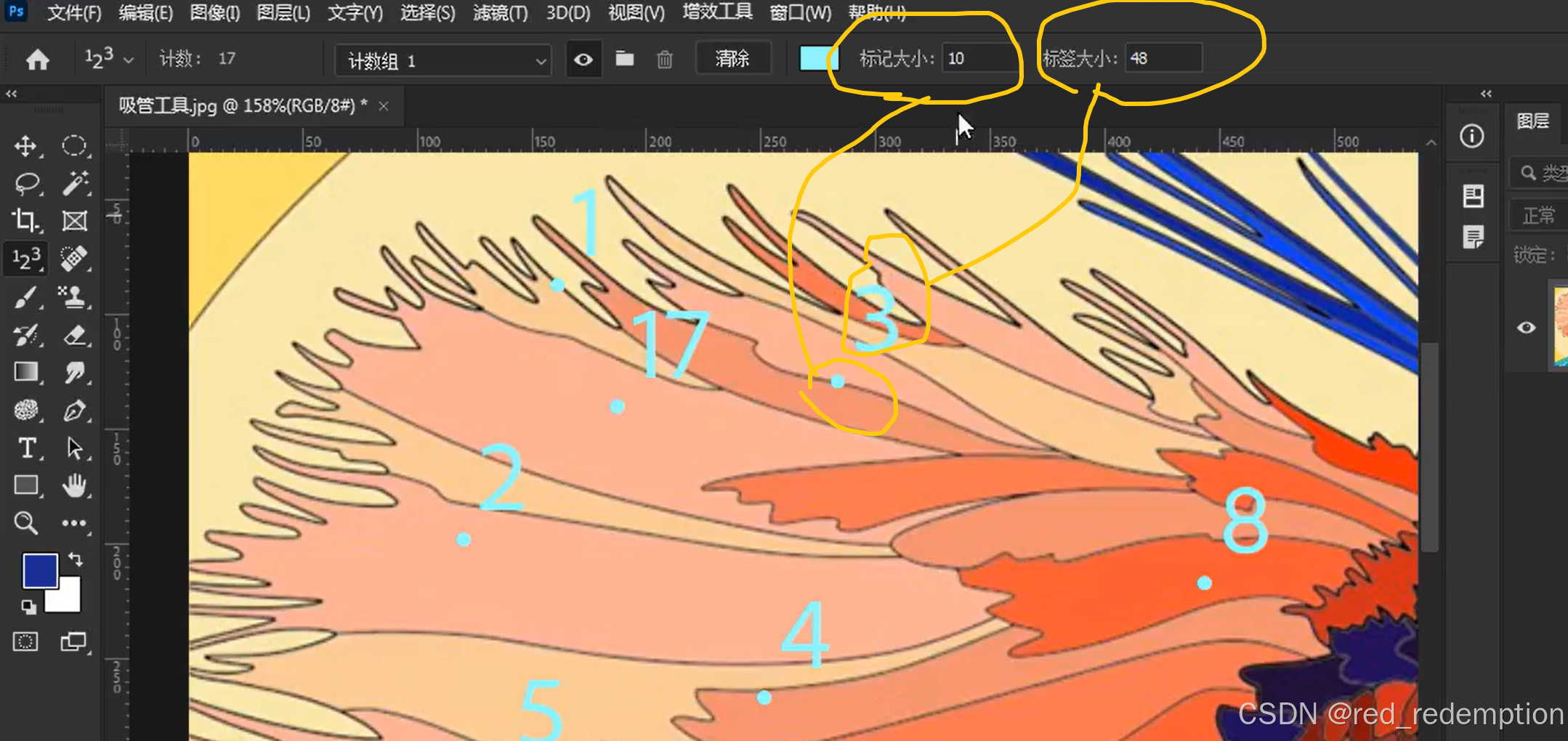Select the Zoom tool
This screenshot has width=1568, height=741.
pyautogui.click(x=26, y=523)
